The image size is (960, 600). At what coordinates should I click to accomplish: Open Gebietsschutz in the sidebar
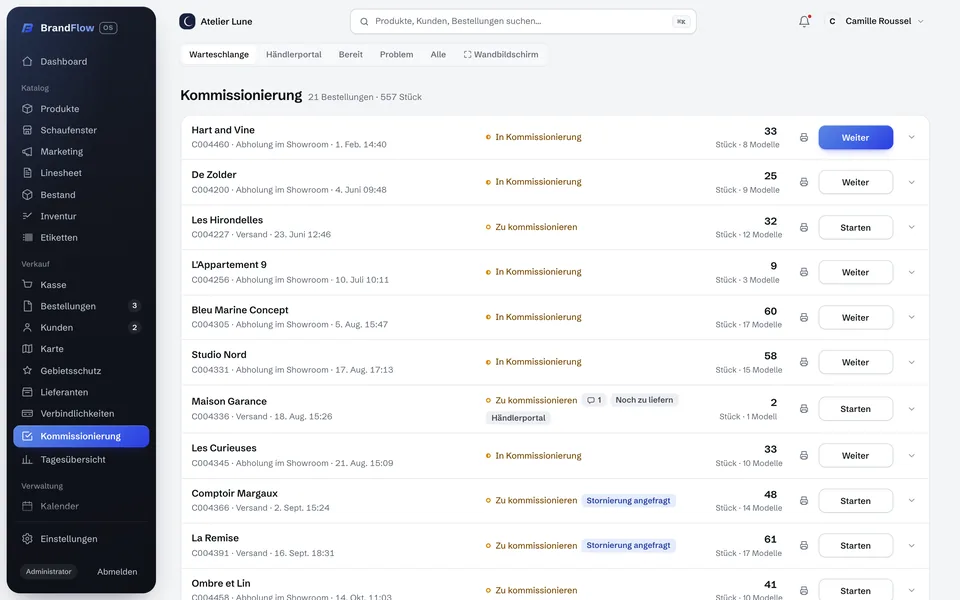pyautogui.click(x=81, y=370)
